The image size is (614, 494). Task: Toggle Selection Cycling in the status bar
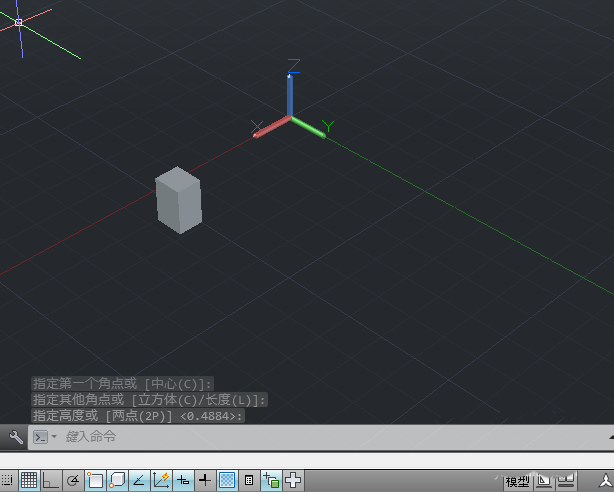point(271,480)
